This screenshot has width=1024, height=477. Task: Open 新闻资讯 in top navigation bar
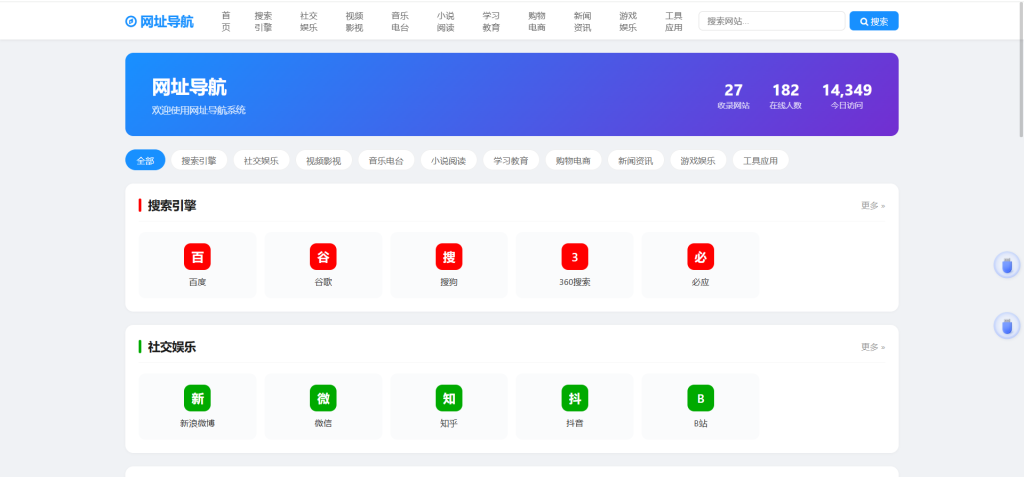pyautogui.click(x=583, y=22)
